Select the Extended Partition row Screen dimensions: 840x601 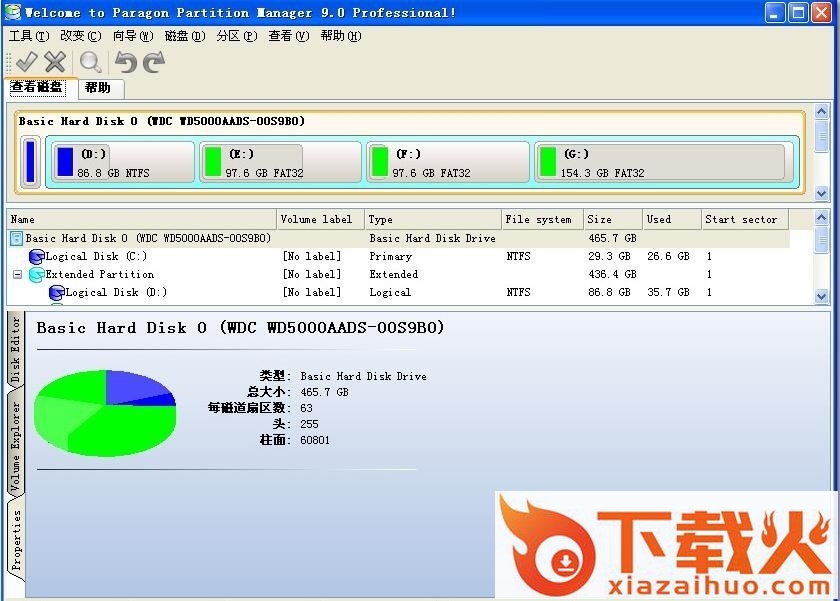pyautogui.click(x=399, y=275)
